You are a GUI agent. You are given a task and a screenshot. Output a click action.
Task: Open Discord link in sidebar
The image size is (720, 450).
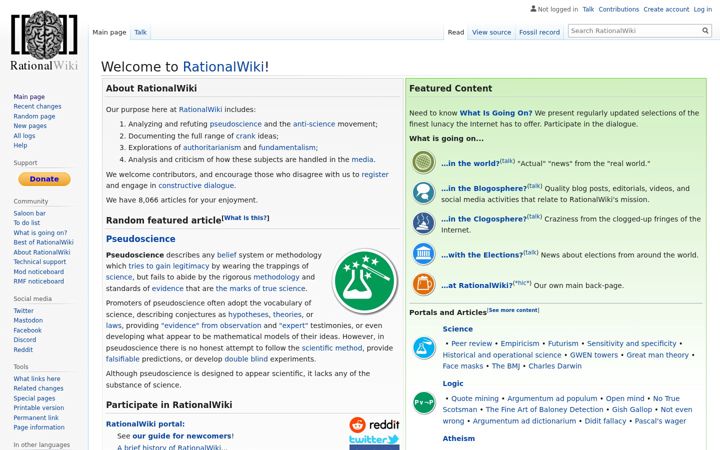(25, 340)
